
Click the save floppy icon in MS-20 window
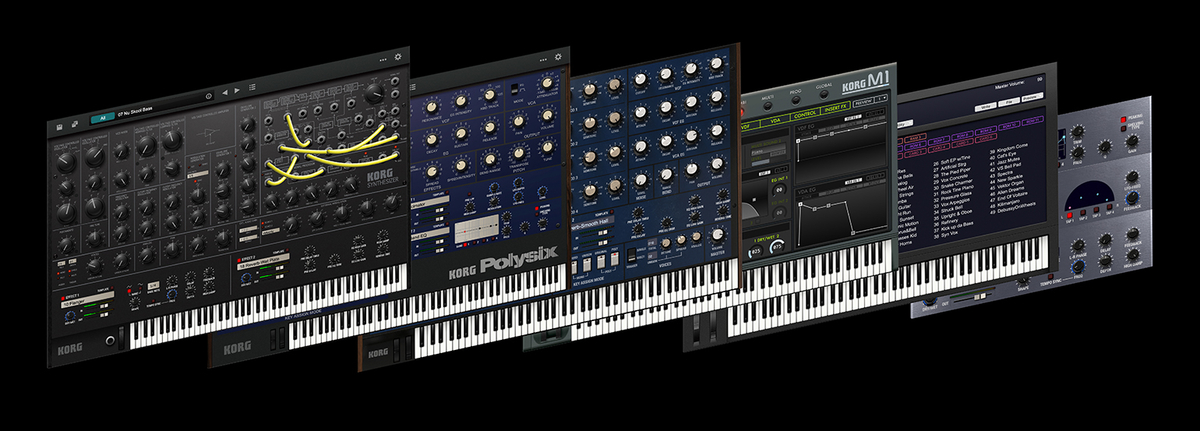coord(60,126)
